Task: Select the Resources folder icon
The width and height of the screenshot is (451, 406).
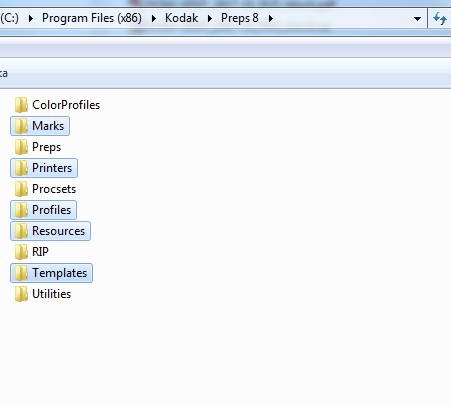Action: pos(21,231)
